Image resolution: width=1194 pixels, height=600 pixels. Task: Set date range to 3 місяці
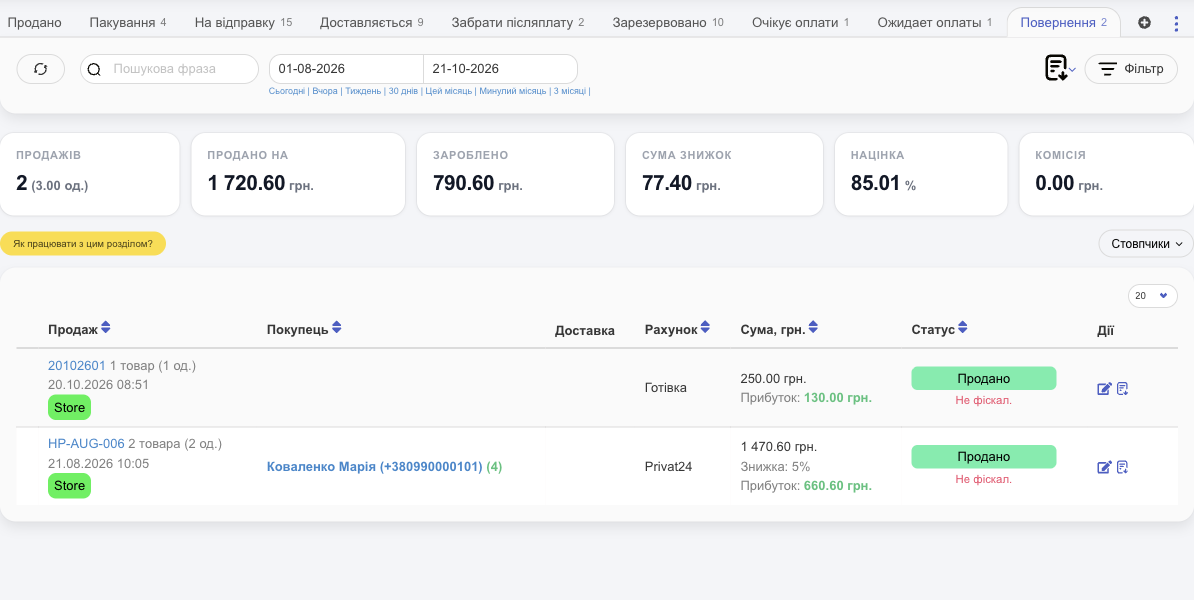point(570,91)
